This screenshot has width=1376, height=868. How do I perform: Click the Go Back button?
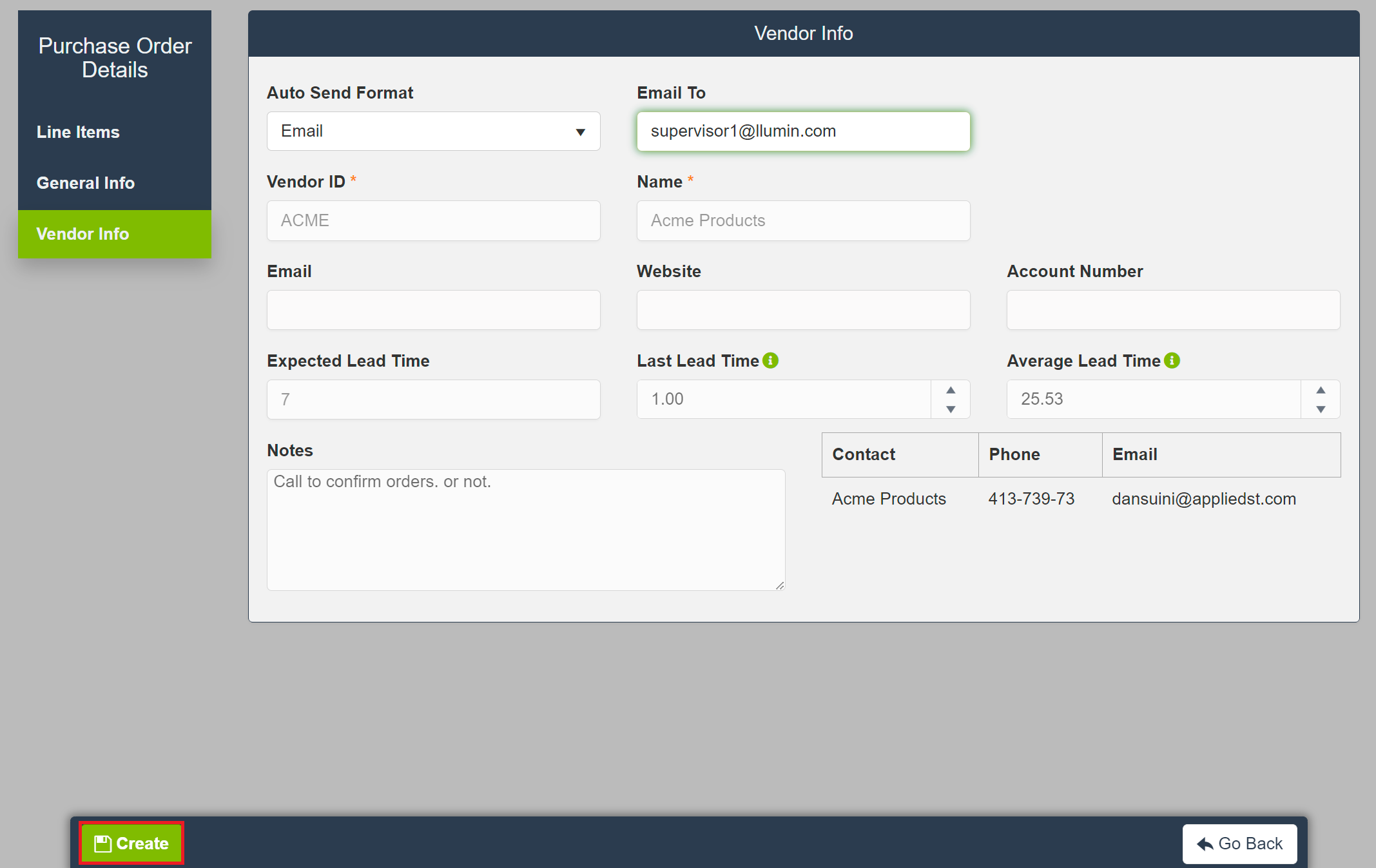coord(1239,844)
